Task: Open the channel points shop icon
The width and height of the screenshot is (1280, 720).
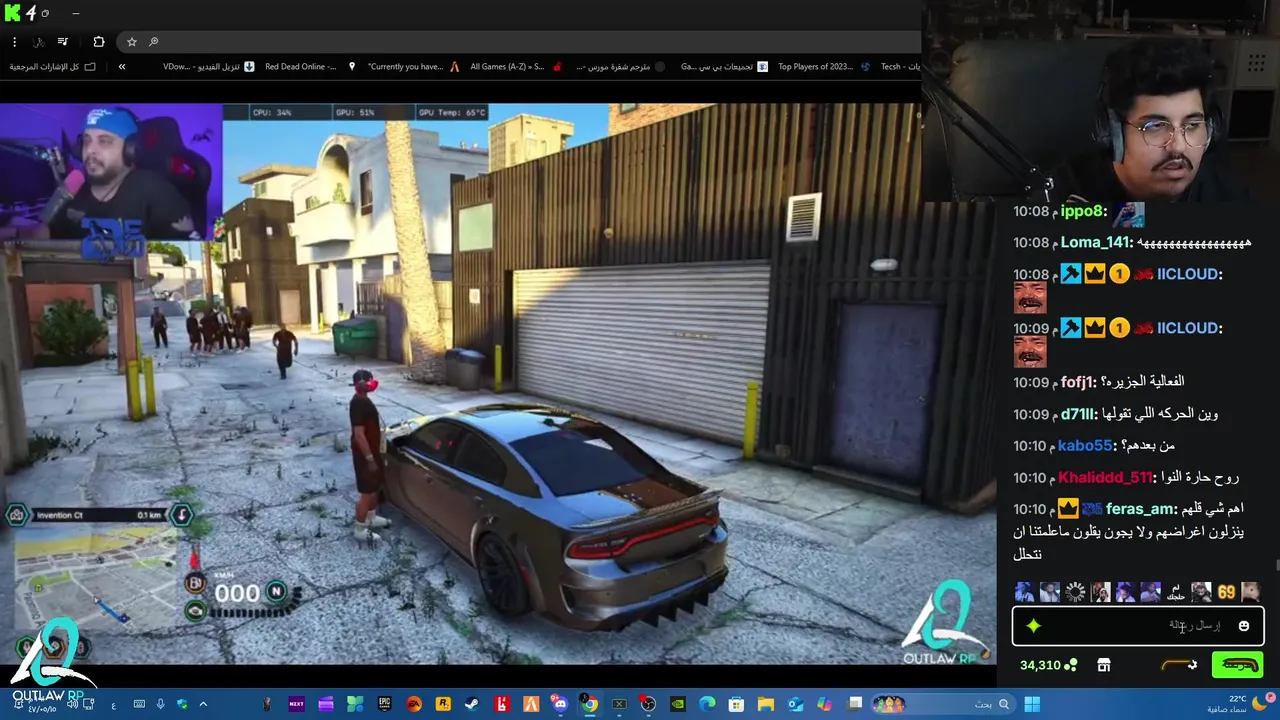Action: tap(1104, 665)
